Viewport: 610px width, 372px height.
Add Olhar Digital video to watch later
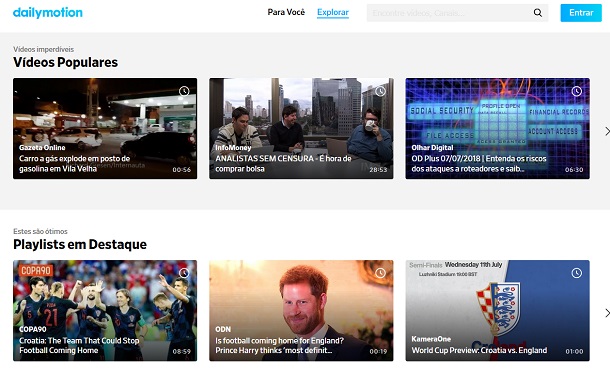point(577,91)
